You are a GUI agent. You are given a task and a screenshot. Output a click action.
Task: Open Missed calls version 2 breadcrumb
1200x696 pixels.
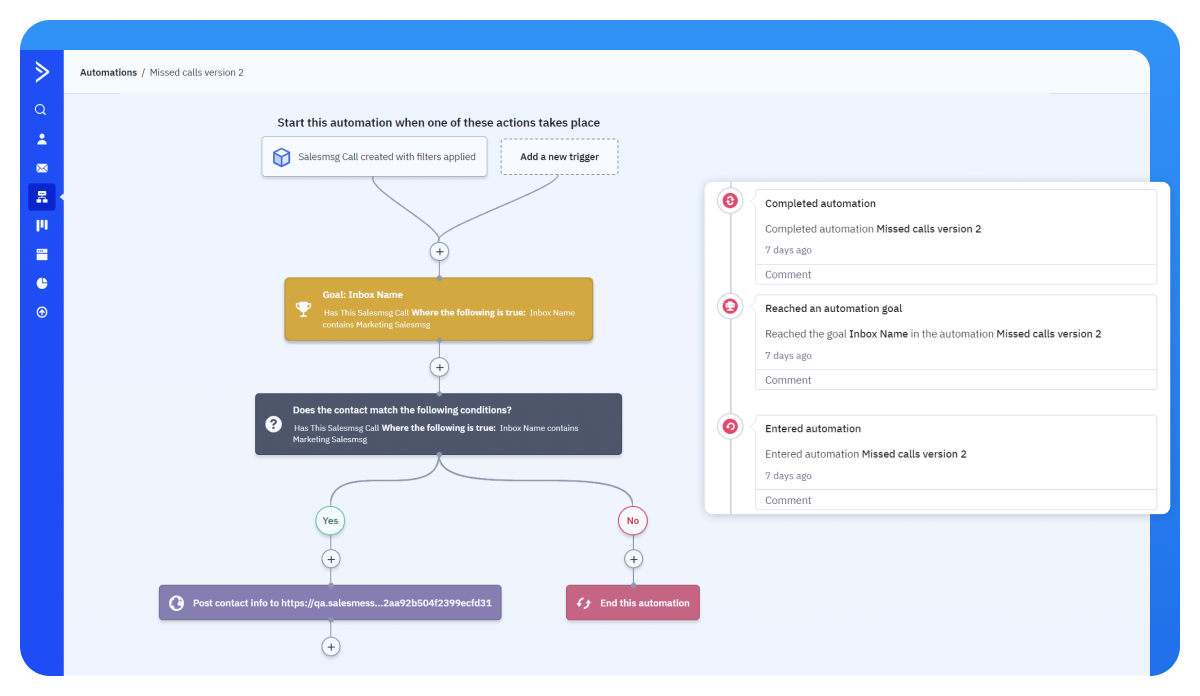(x=196, y=72)
